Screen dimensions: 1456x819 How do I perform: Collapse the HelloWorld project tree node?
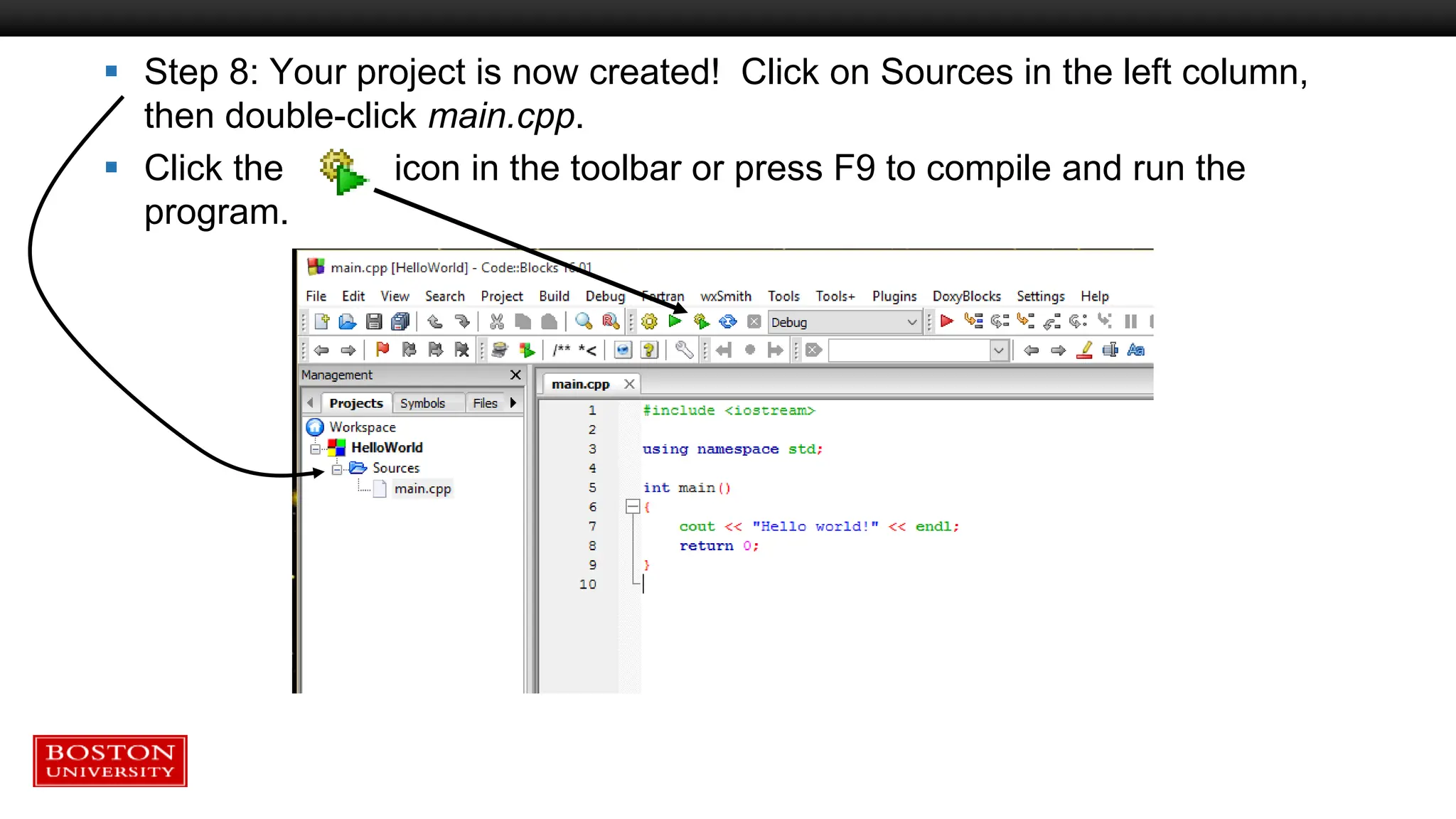(316, 449)
